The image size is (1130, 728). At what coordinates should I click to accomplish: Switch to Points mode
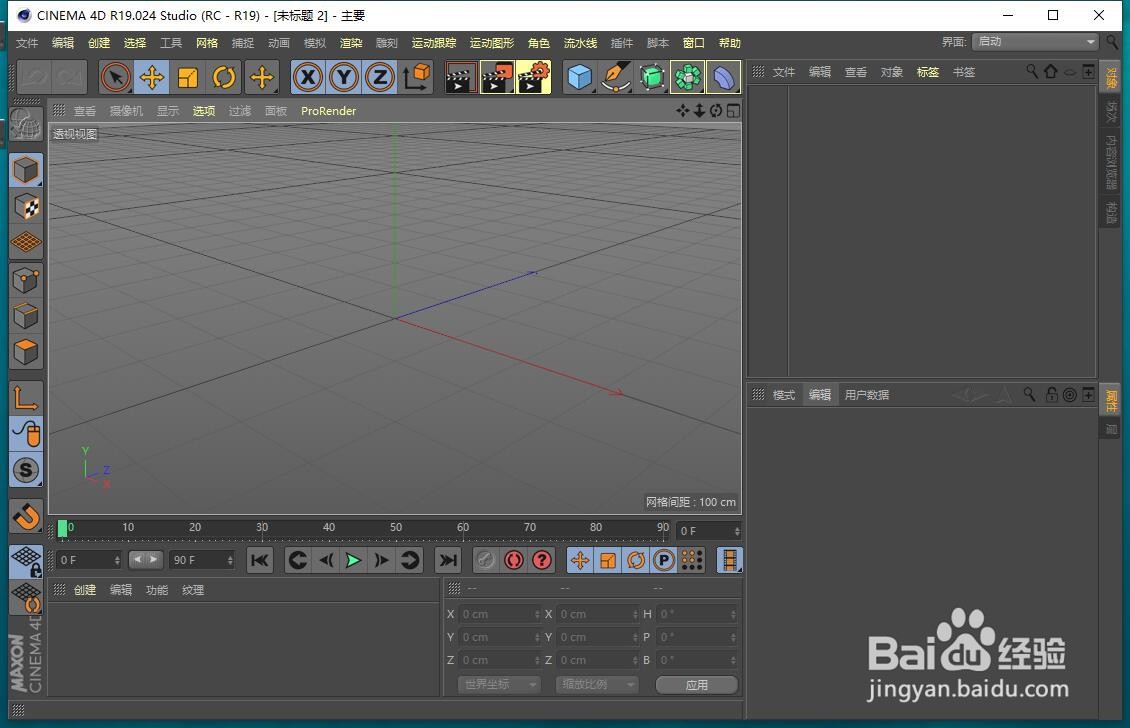(26, 280)
